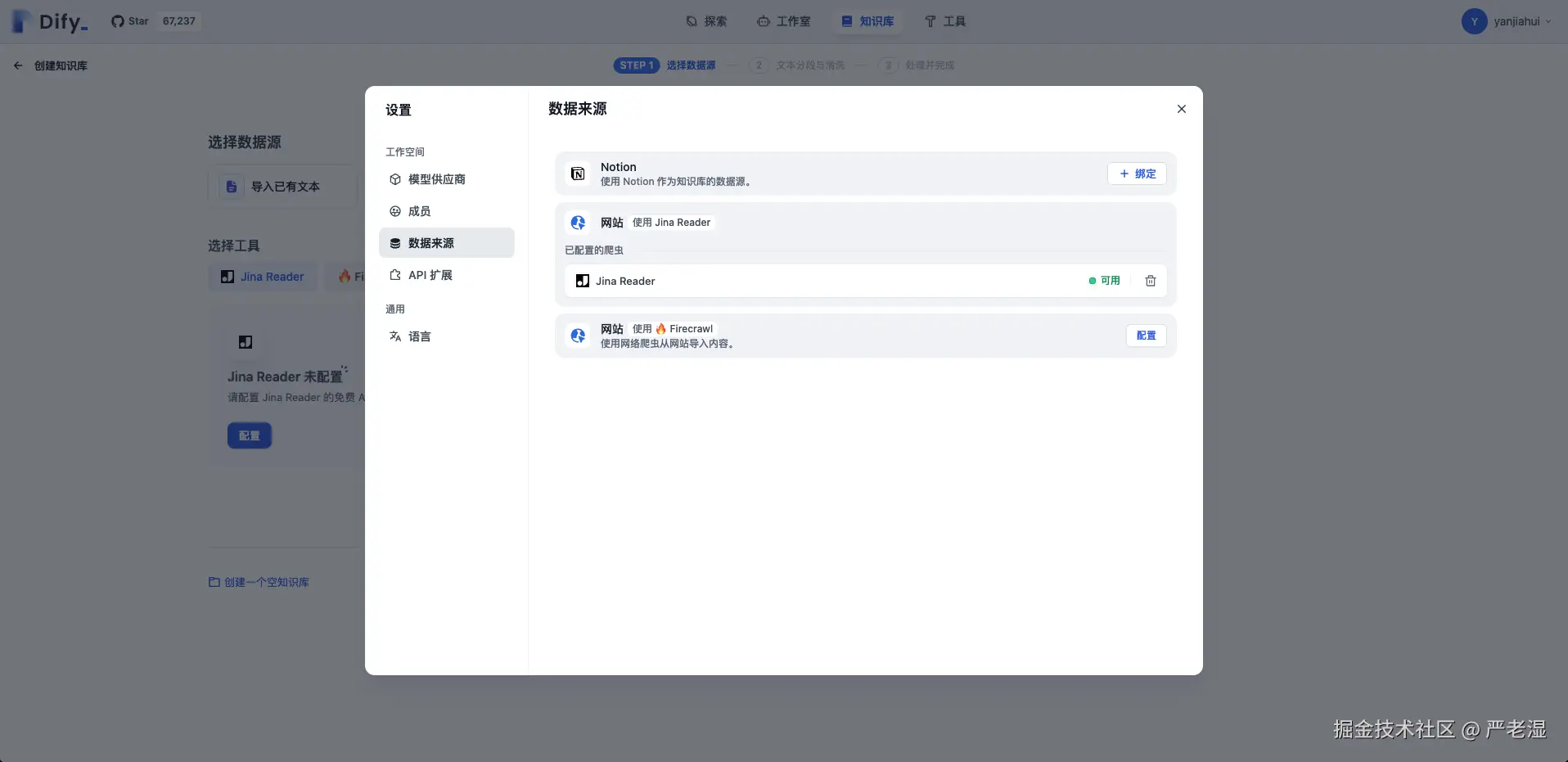Go to 探索 tab

pos(706,21)
